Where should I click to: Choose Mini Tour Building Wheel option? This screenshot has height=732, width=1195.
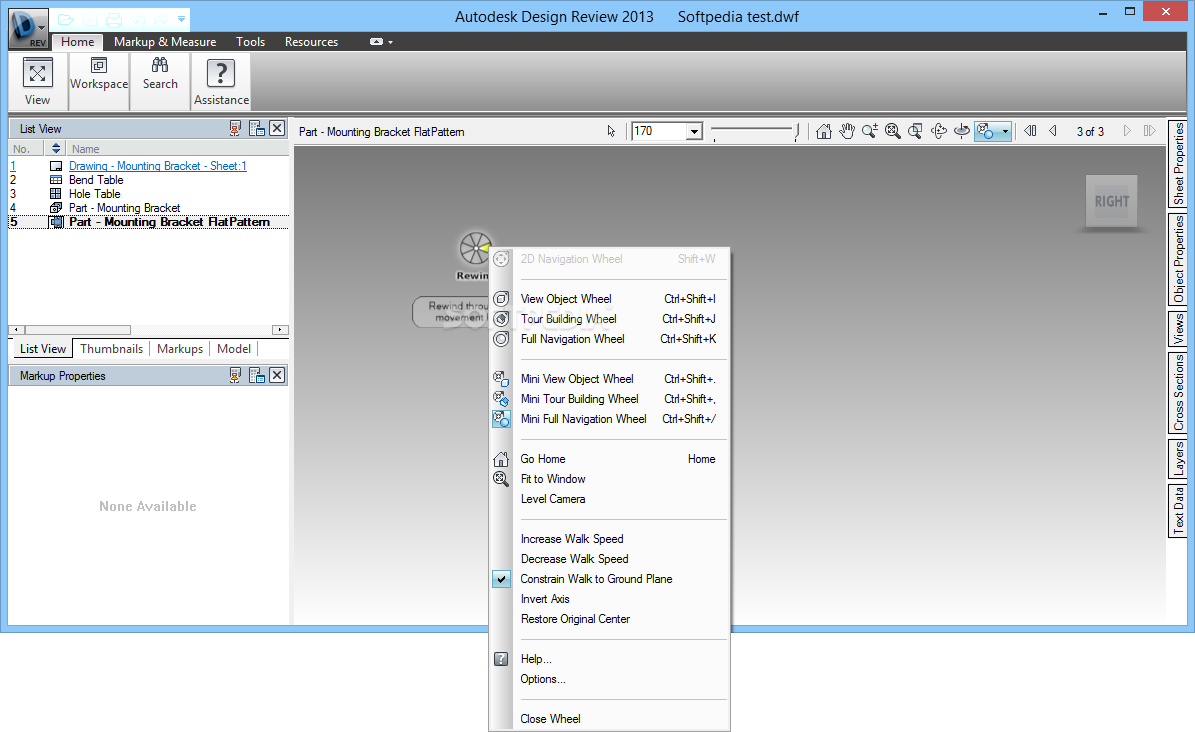click(609, 399)
